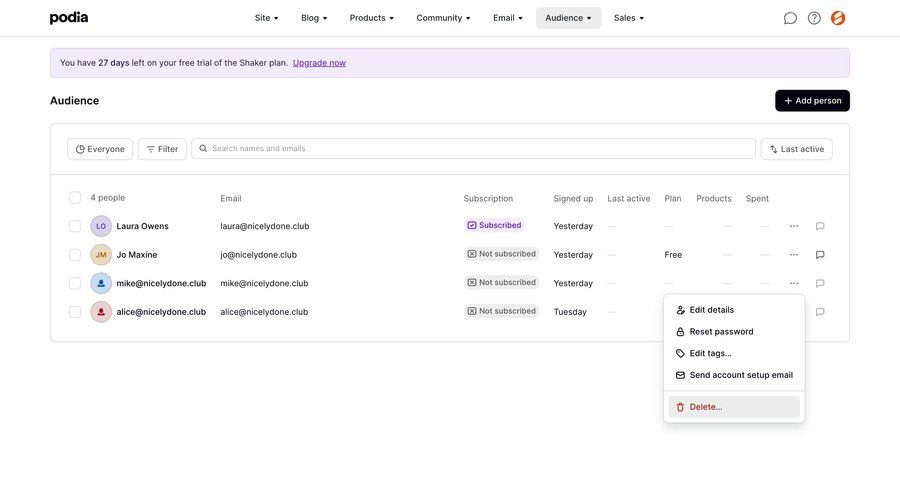Open the chat messages icon in header
This screenshot has width=900, height=484.
(x=790, y=18)
